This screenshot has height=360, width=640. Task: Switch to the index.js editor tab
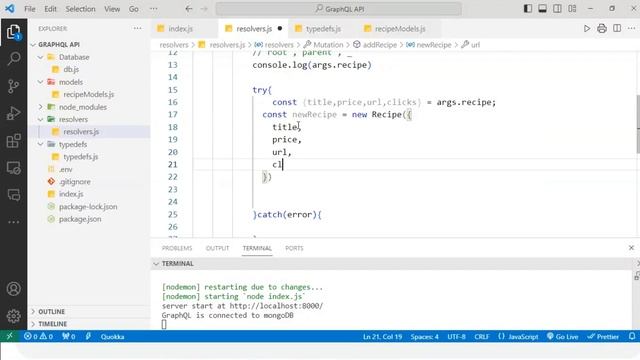click(181, 29)
